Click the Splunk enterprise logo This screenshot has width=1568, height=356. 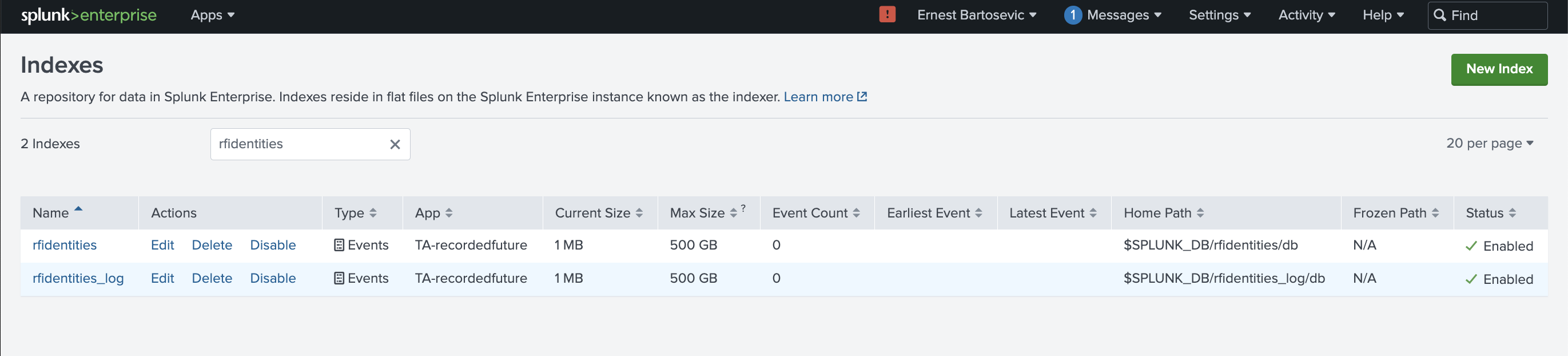pos(89,15)
